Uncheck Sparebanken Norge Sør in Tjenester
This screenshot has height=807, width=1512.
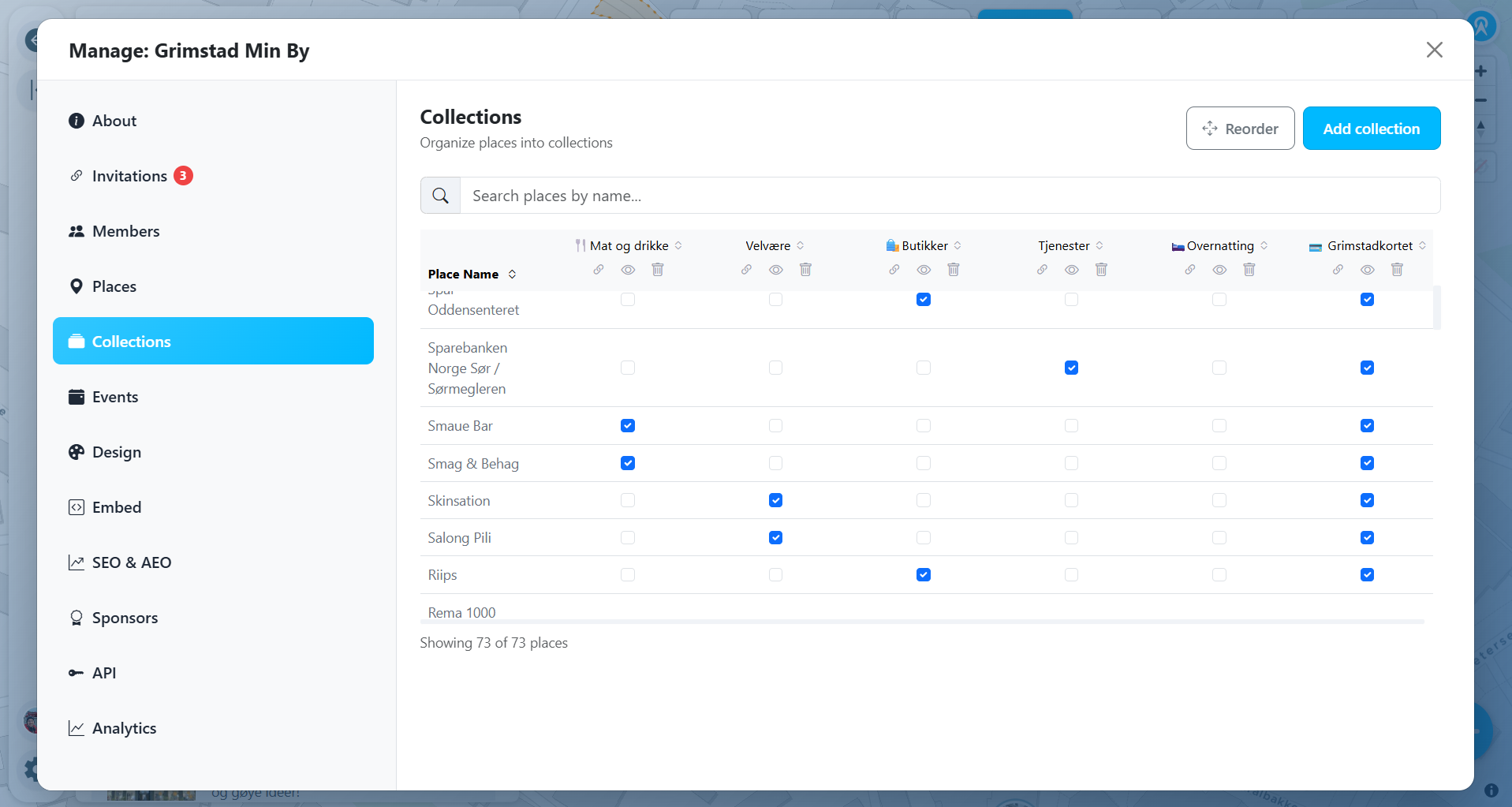point(1072,368)
